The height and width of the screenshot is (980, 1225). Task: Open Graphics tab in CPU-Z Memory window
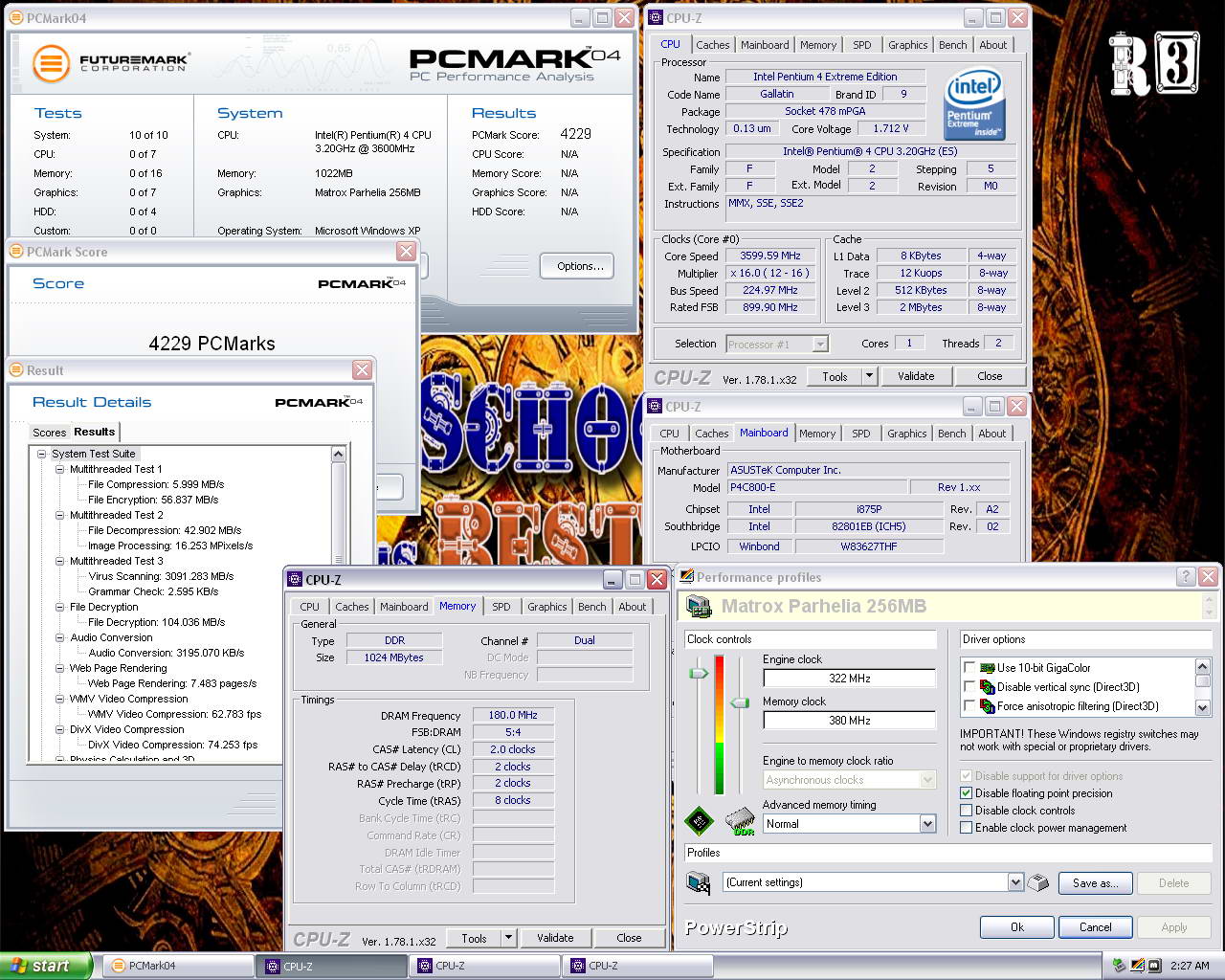(546, 607)
